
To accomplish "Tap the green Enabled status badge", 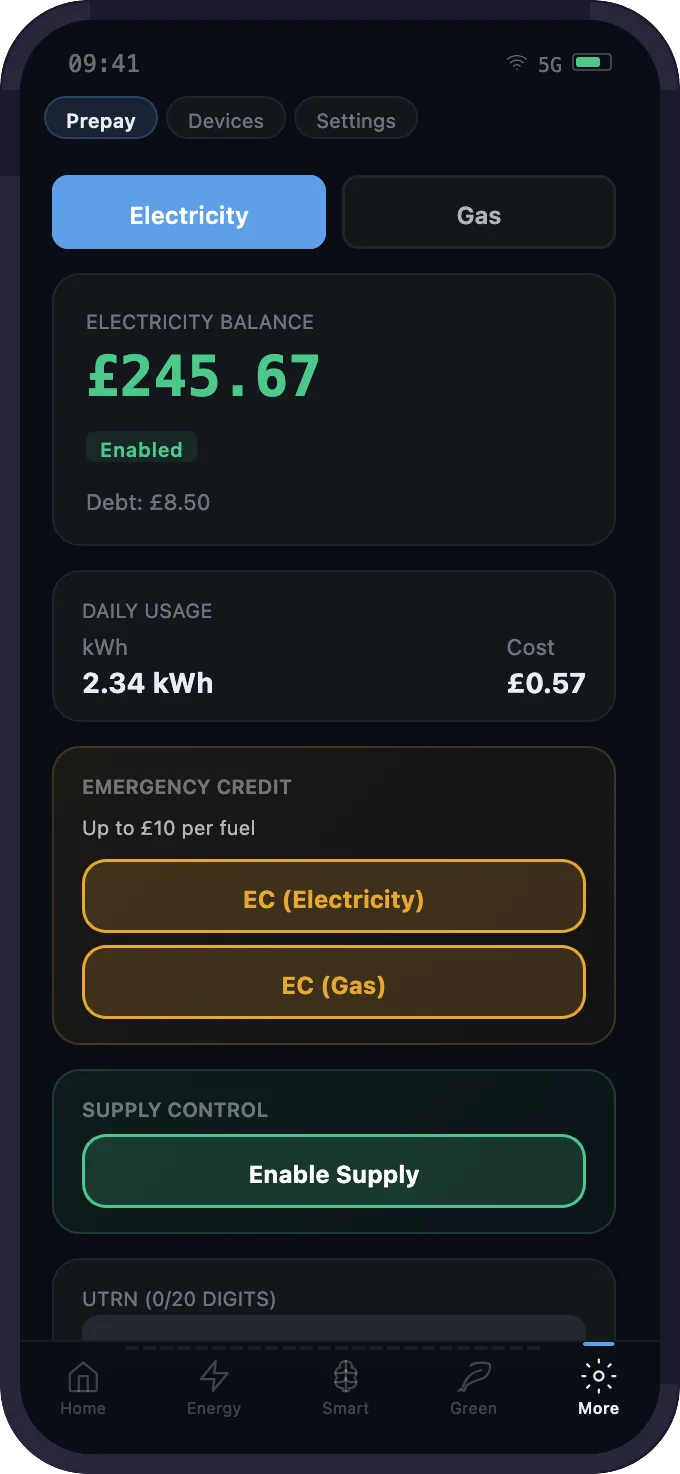I will tap(141, 449).
